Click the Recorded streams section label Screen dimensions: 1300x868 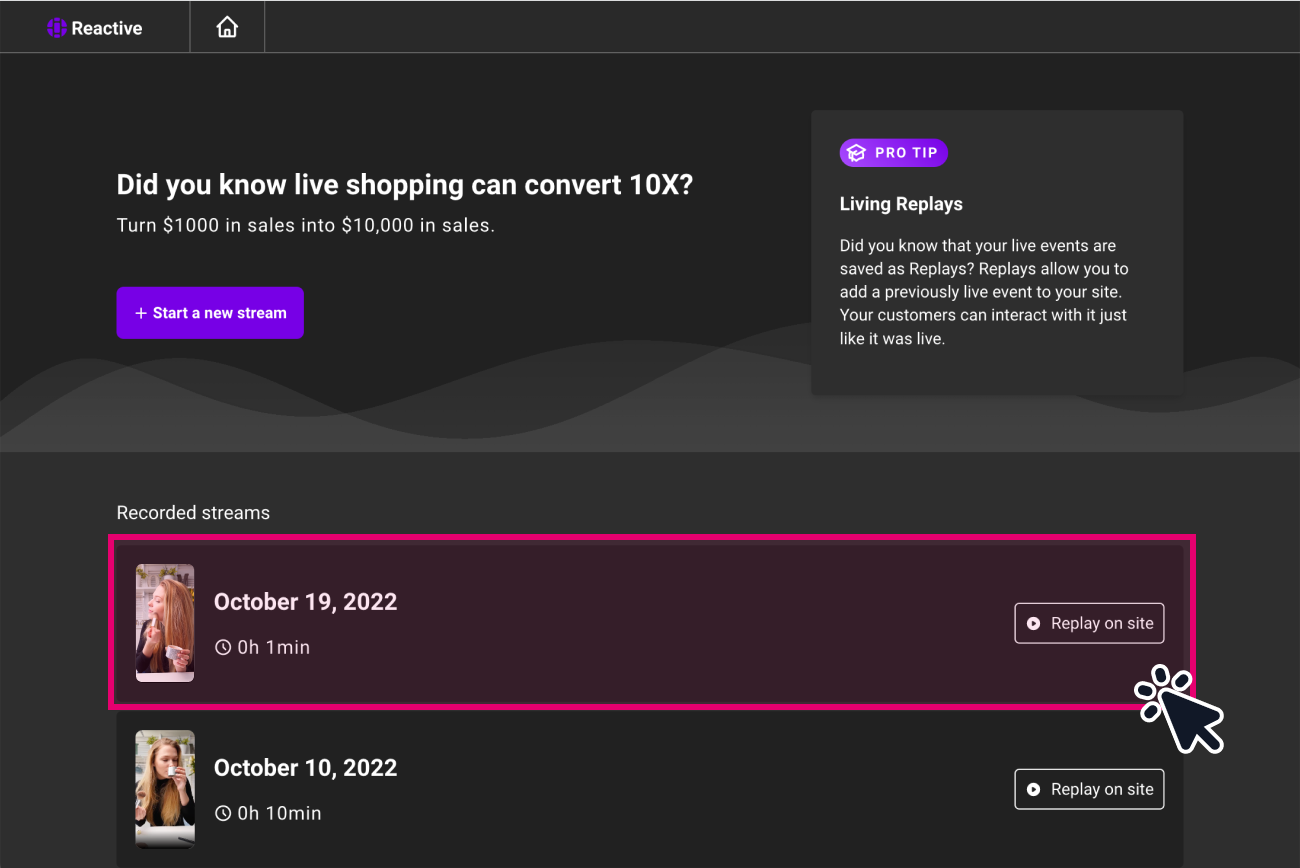(x=193, y=513)
